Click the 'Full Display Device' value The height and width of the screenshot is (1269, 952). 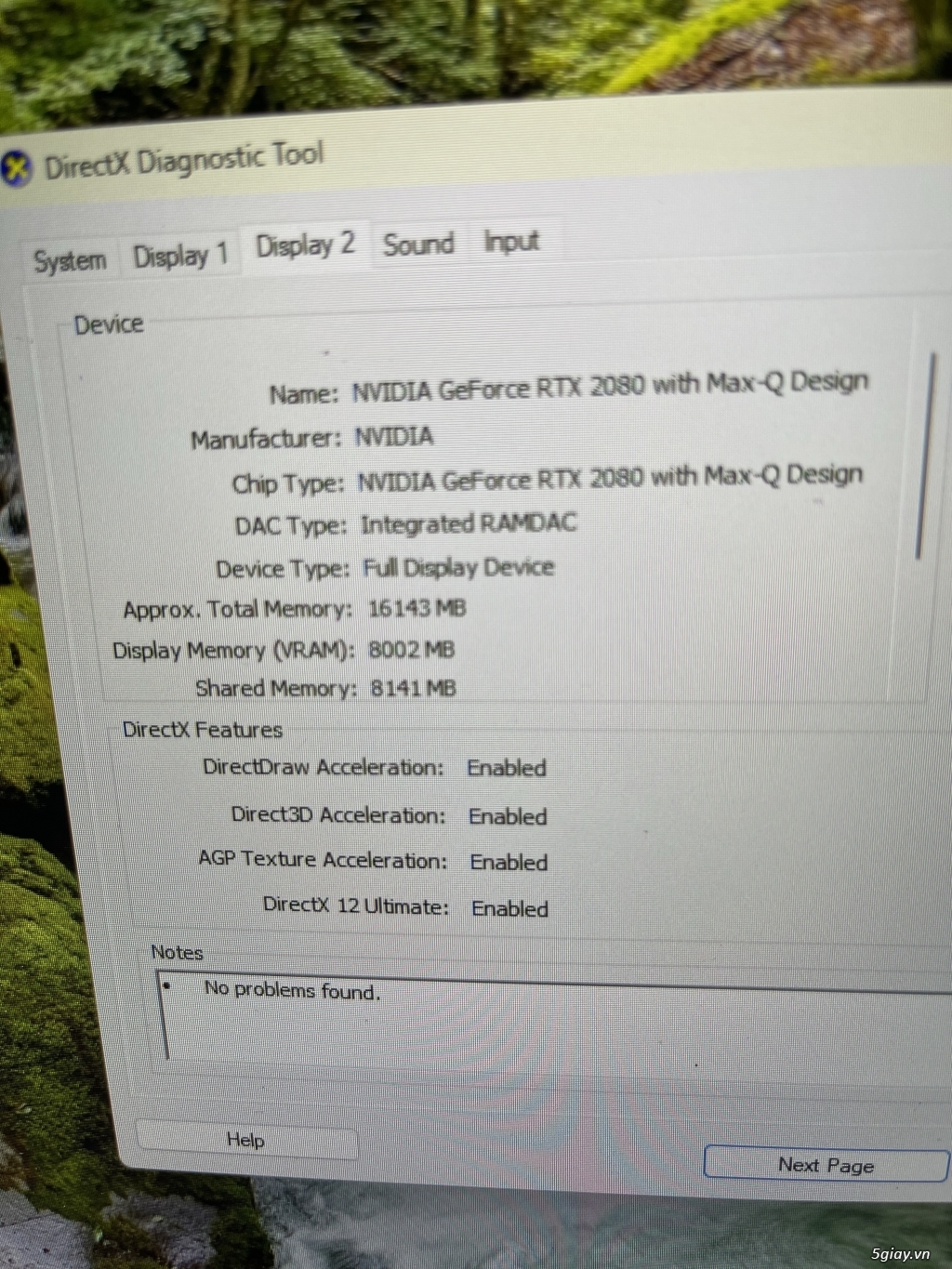pyautogui.click(x=458, y=567)
